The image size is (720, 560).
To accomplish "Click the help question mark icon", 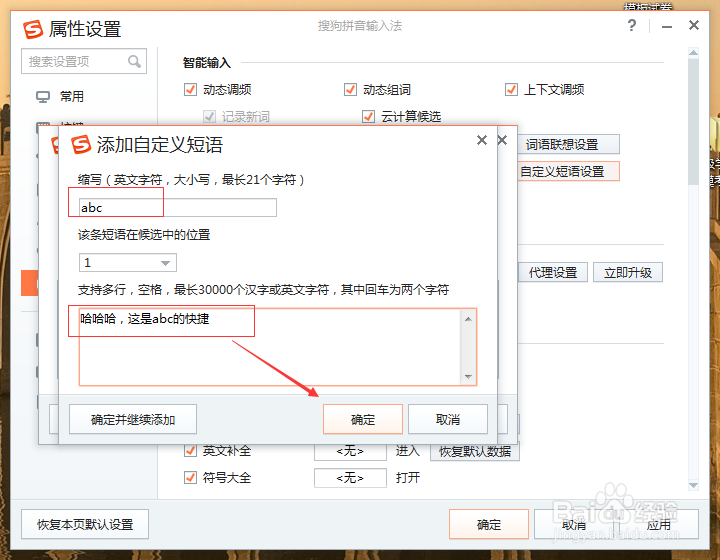I will (x=632, y=25).
